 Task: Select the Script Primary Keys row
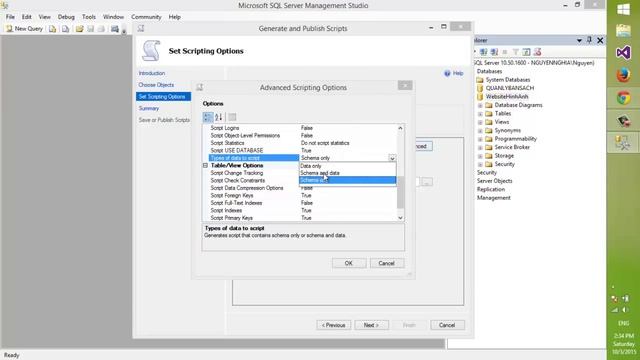[302, 218]
